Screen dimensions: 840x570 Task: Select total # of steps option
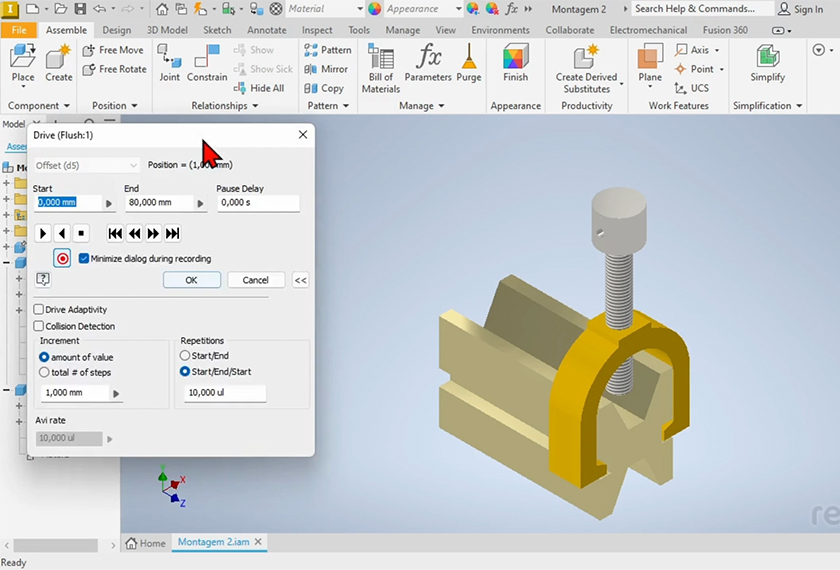[x=45, y=372]
